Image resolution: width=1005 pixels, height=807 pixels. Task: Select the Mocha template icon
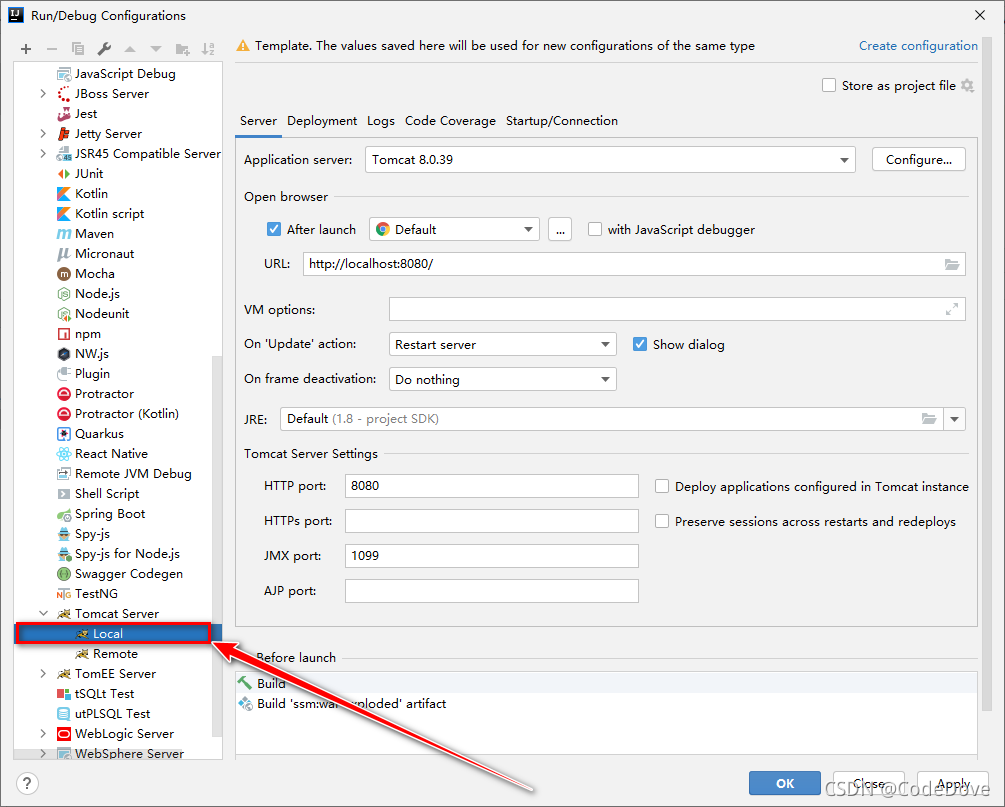(x=63, y=274)
